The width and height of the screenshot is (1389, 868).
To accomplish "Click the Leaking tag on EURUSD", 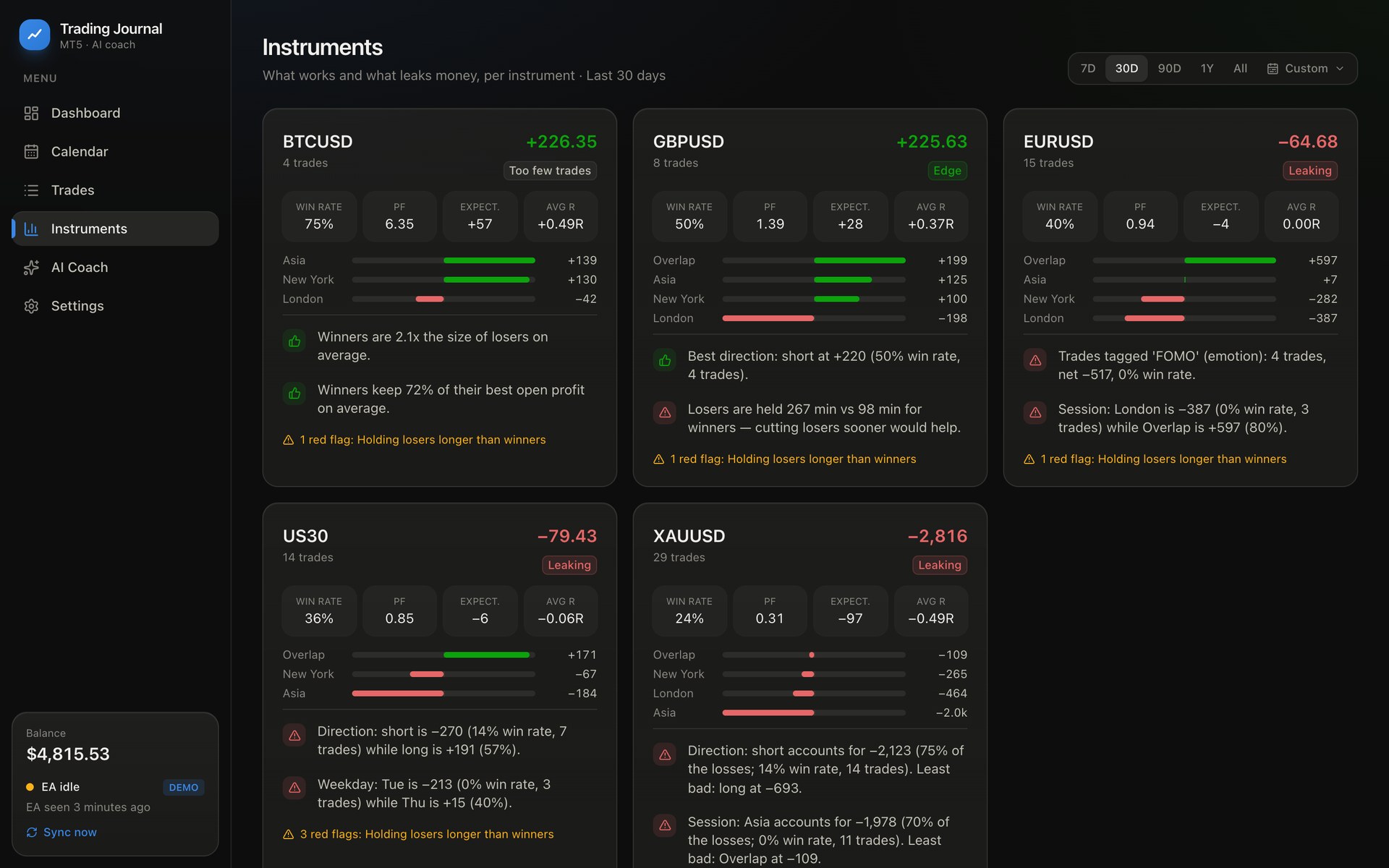I will [x=1310, y=171].
